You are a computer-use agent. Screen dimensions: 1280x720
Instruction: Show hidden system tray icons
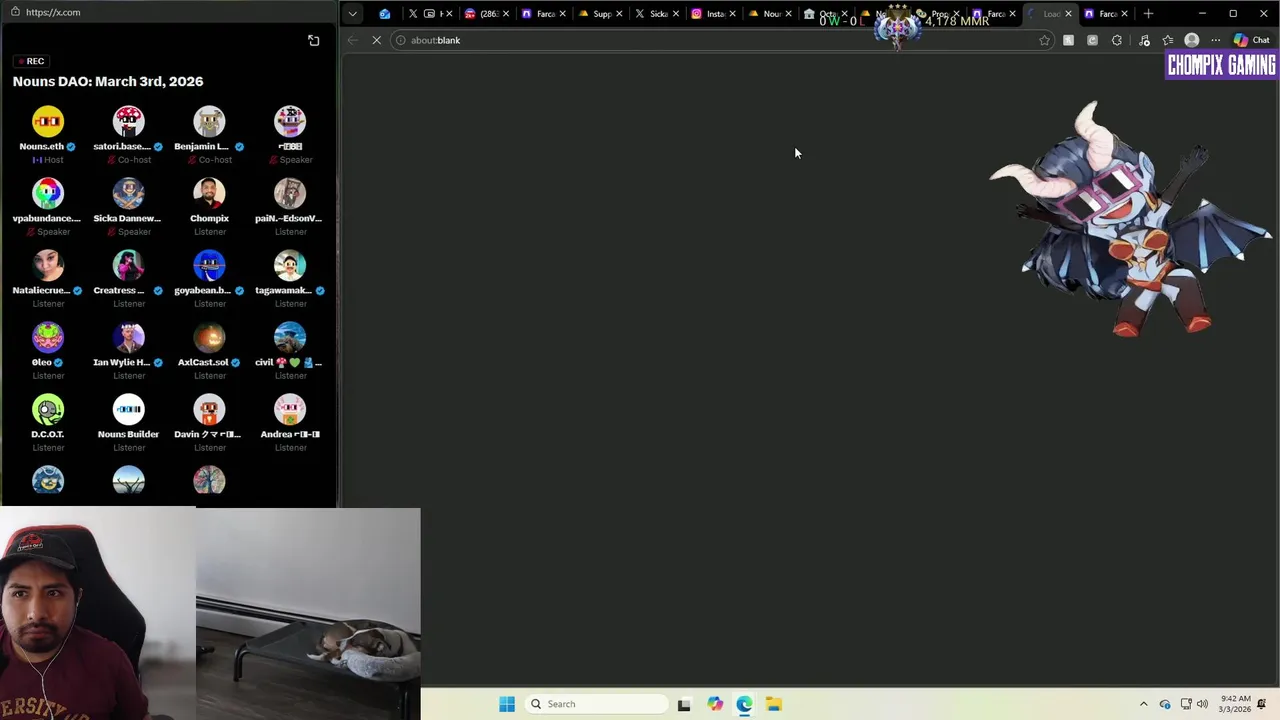coord(1144,704)
